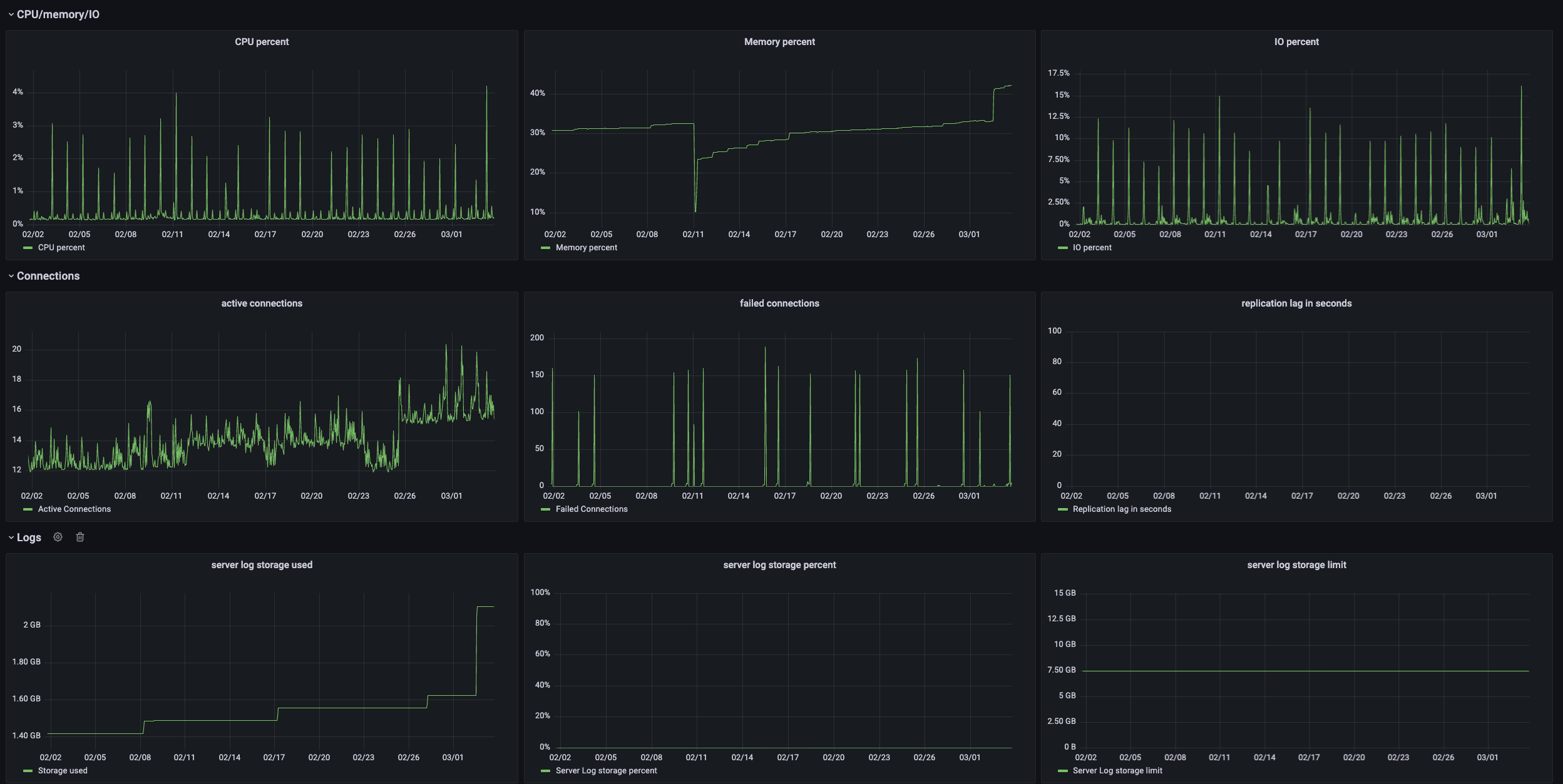Collapse the CPU/memory/IO row chevron
Viewport: 1563px width, 784px height.
pyautogui.click(x=11, y=14)
